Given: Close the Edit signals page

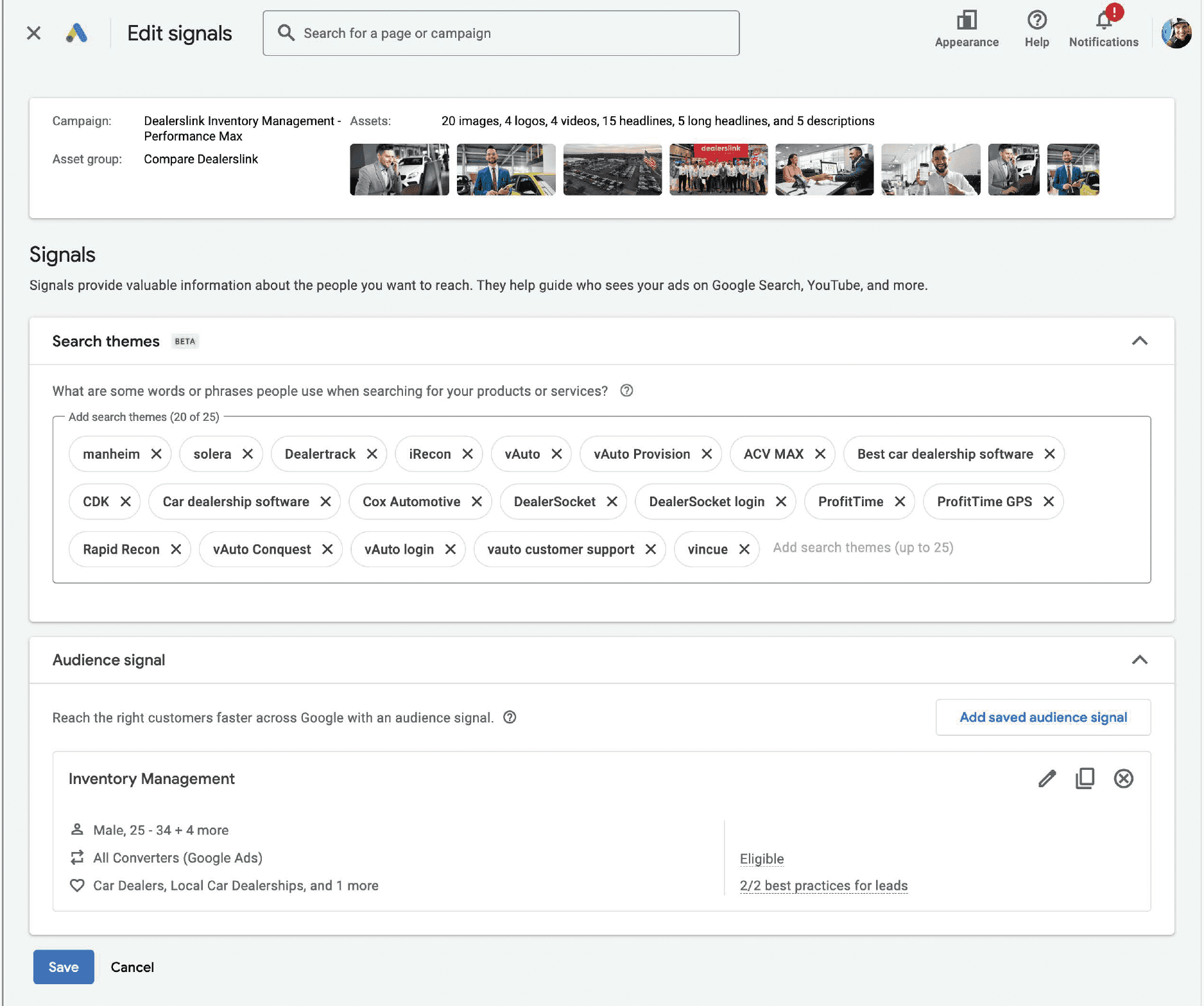Looking at the screenshot, I should (x=34, y=33).
